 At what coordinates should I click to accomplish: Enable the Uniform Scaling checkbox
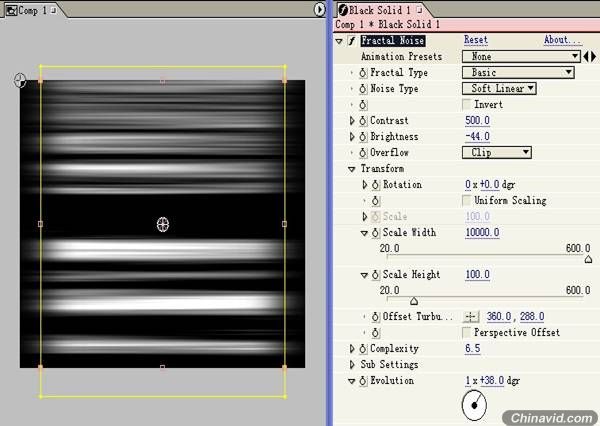coord(466,201)
